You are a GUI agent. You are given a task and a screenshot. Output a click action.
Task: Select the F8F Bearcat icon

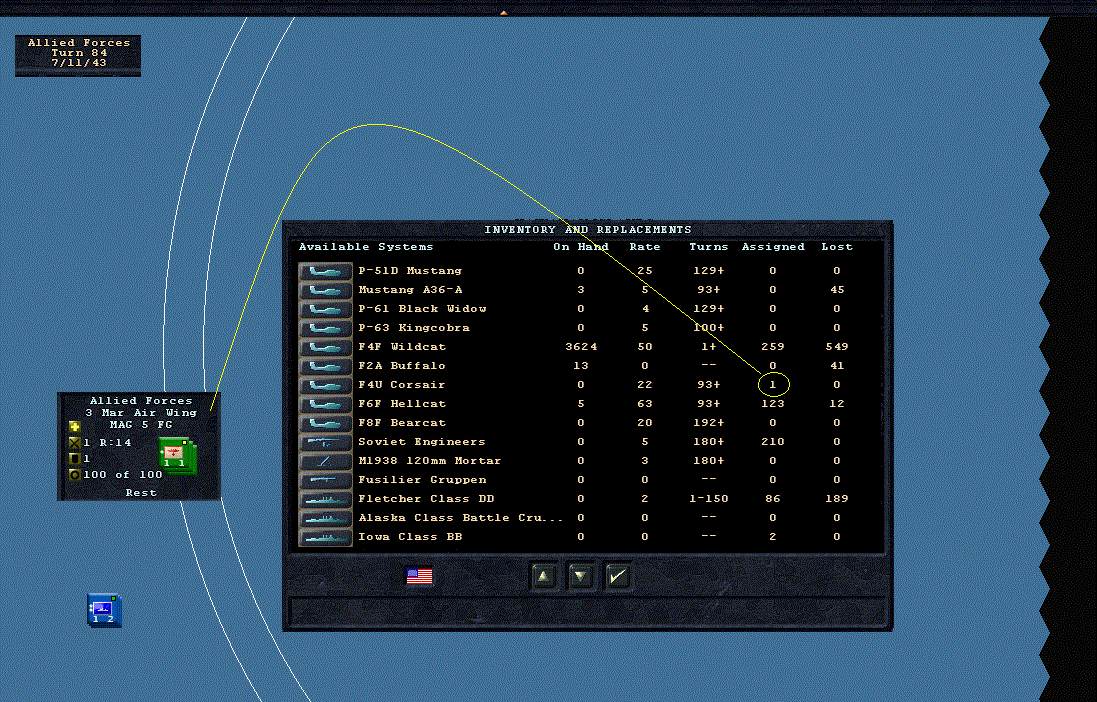point(325,423)
